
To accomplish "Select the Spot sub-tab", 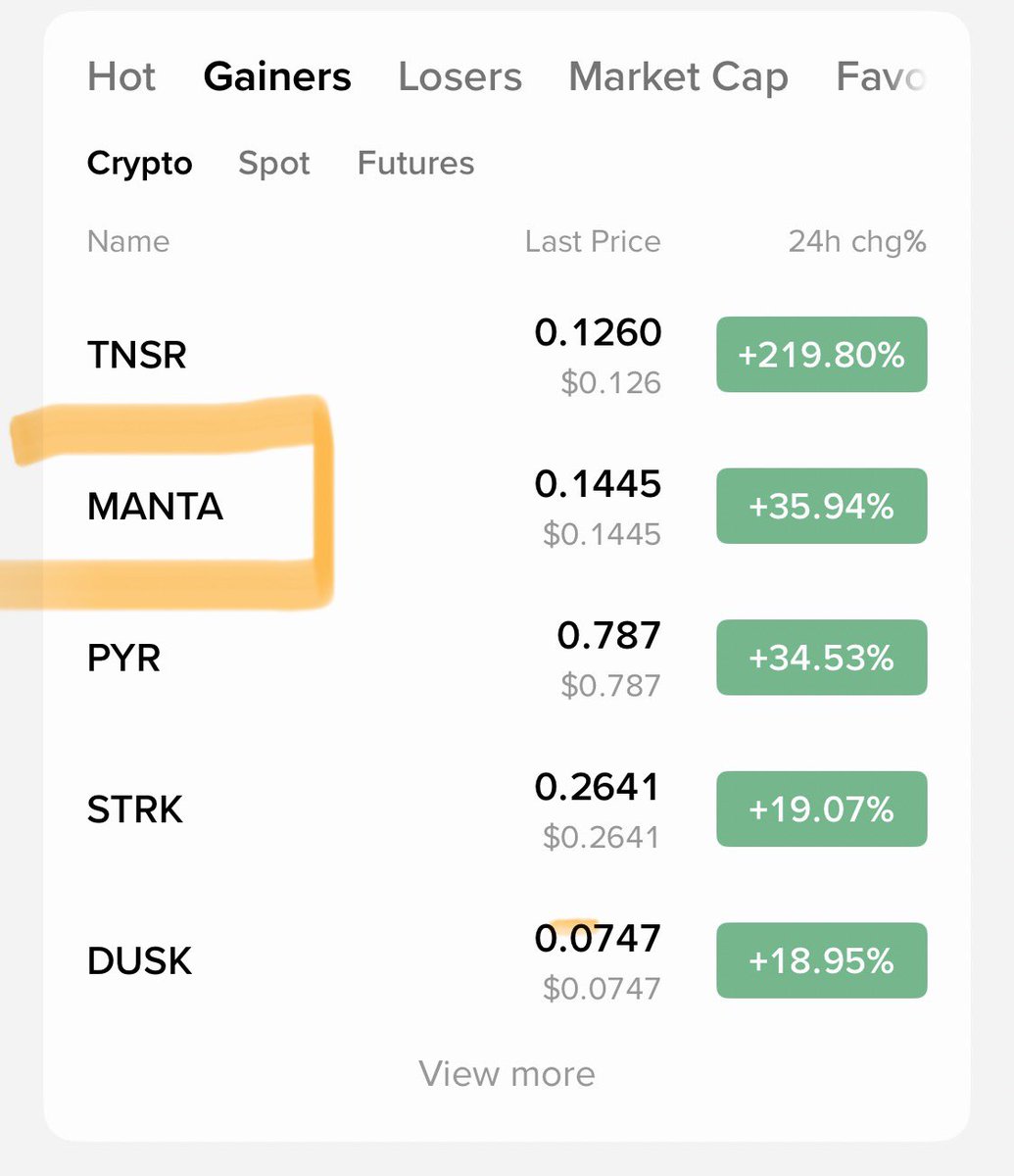I will (273, 164).
